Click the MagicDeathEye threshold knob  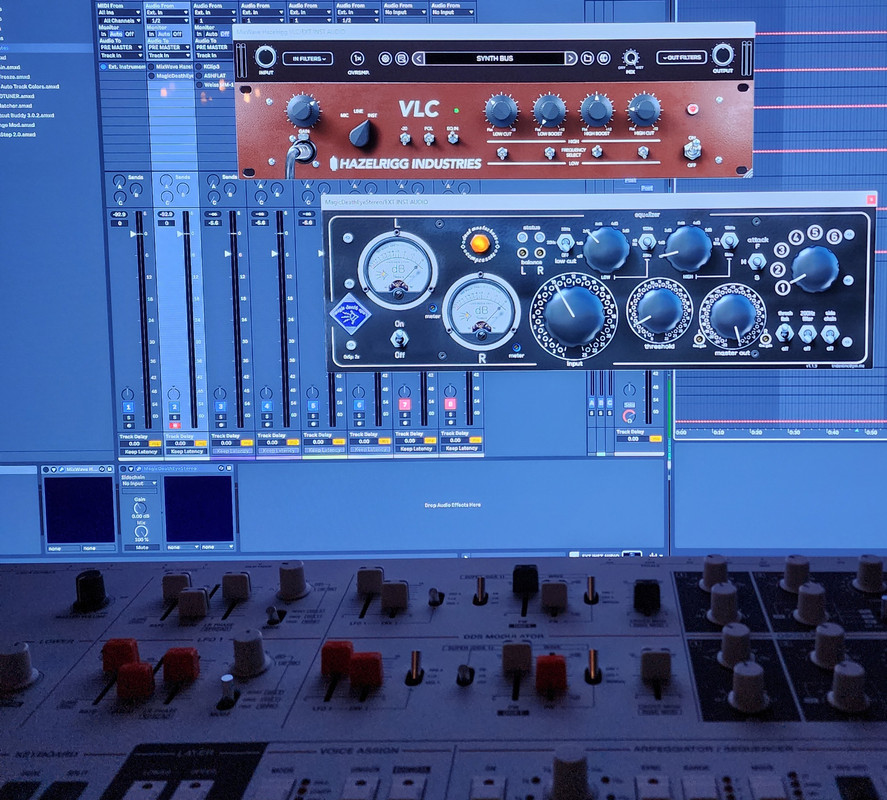click(x=659, y=311)
